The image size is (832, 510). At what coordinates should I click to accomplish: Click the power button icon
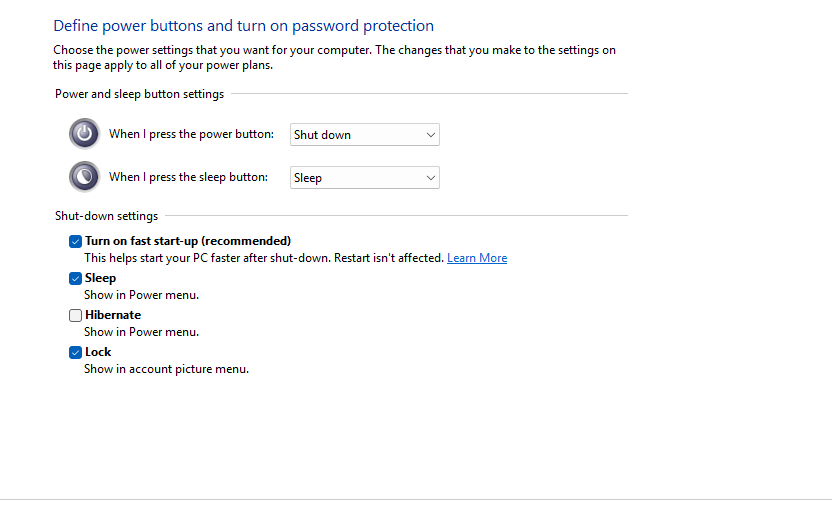pos(85,134)
